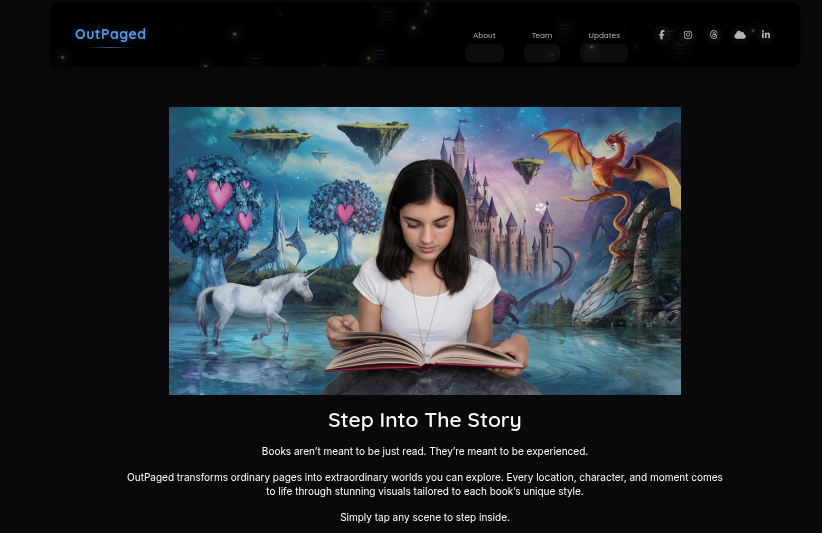Viewport: 822px width, 533px height.
Task: Click the 'Simply tap any scene to step inside' text
Action: (x=425, y=517)
